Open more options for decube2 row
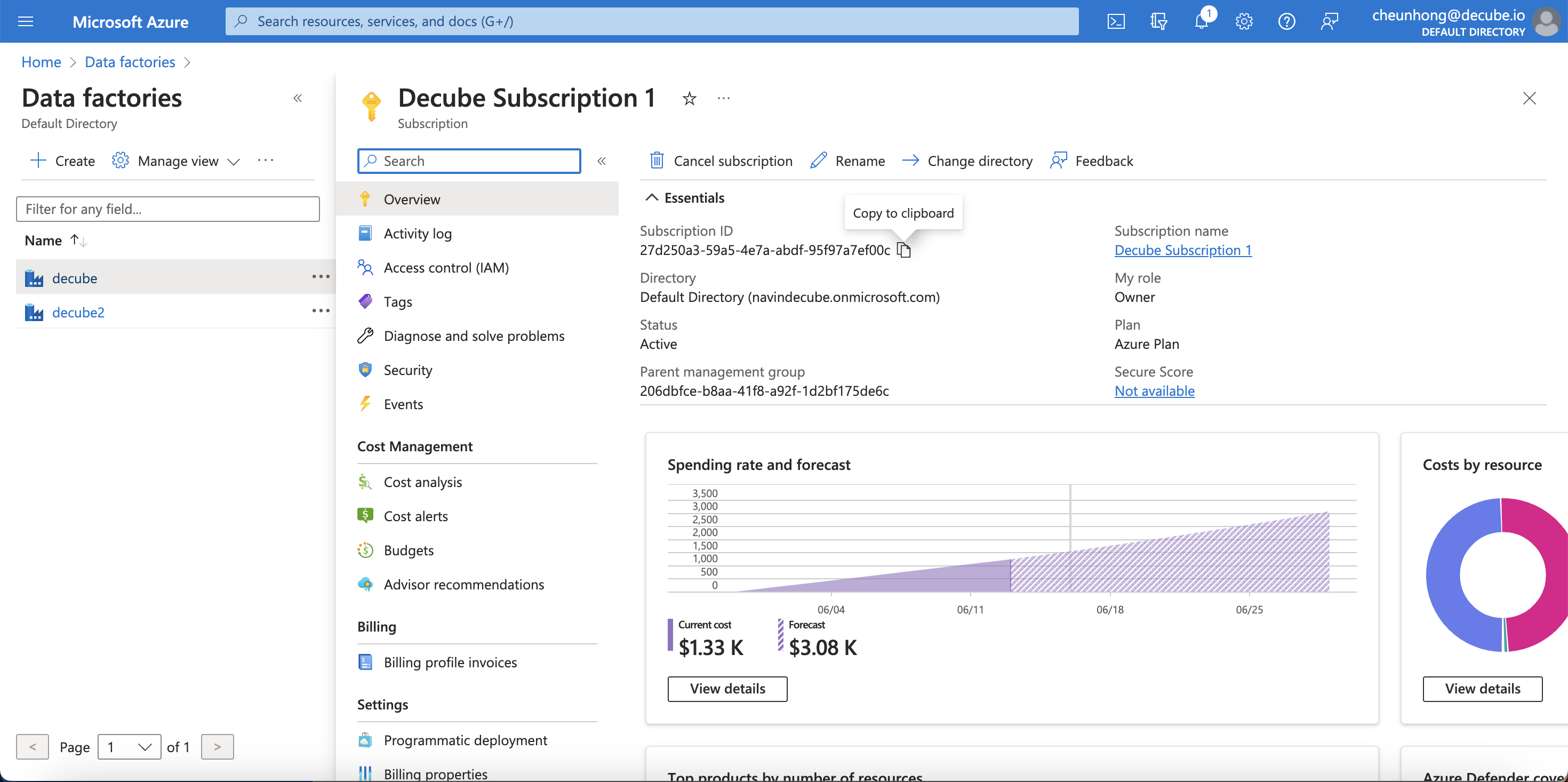The width and height of the screenshot is (1568, 782). (x=321, y=311)
